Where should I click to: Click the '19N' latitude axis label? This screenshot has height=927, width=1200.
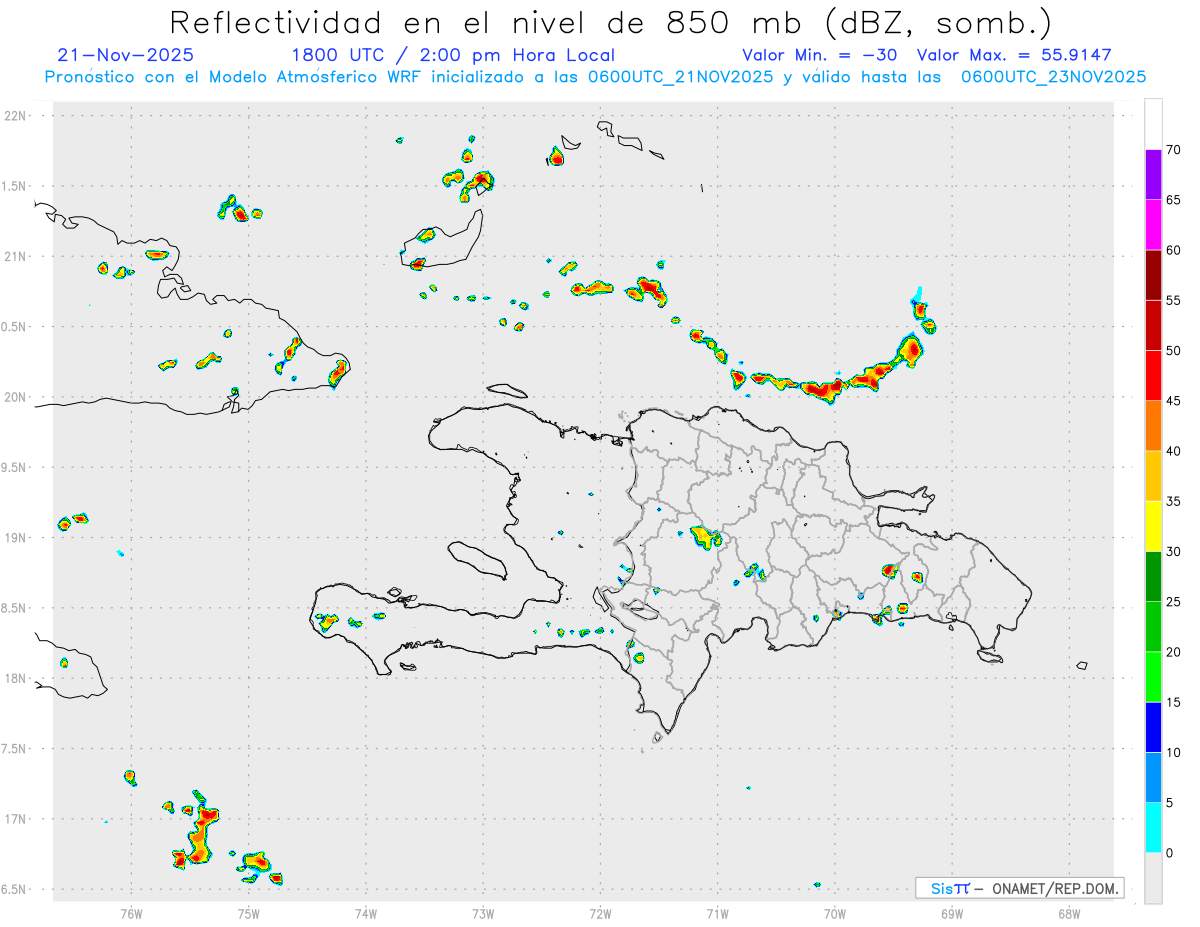pos(16,537)
